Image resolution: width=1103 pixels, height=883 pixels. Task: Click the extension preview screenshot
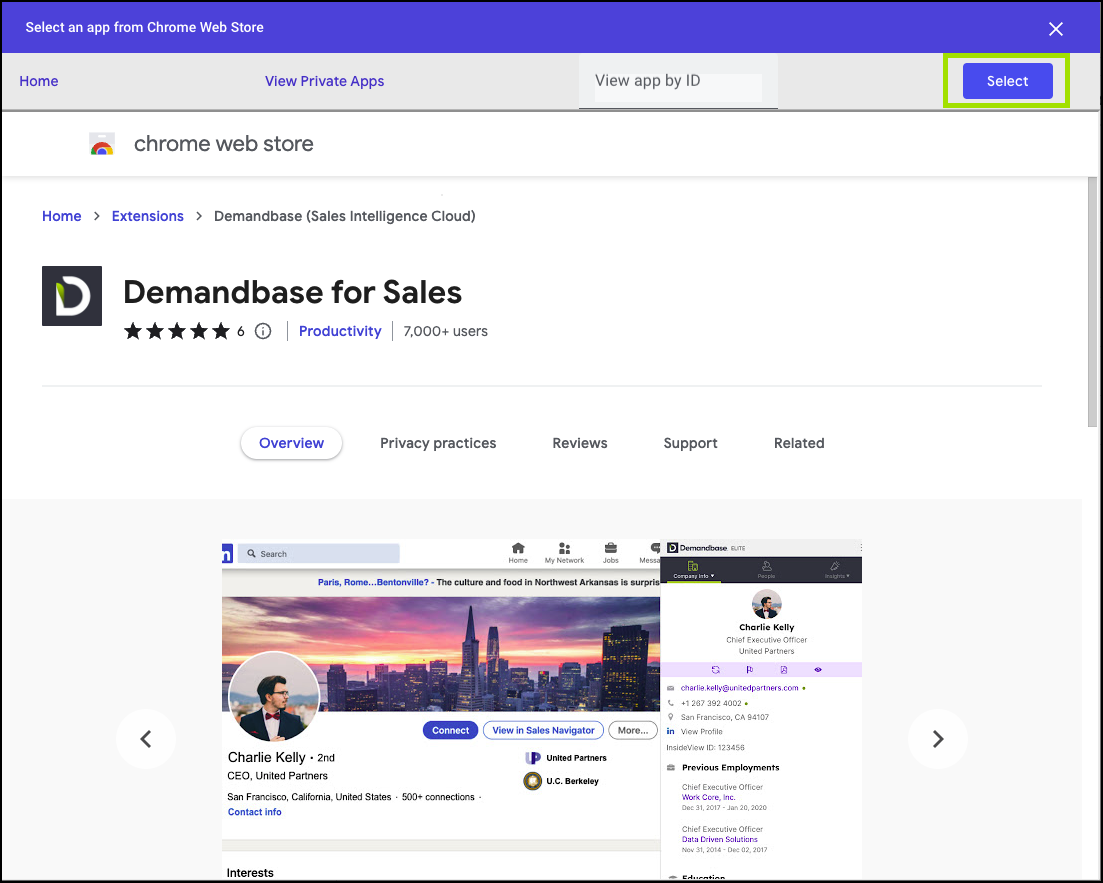point(542,709)
